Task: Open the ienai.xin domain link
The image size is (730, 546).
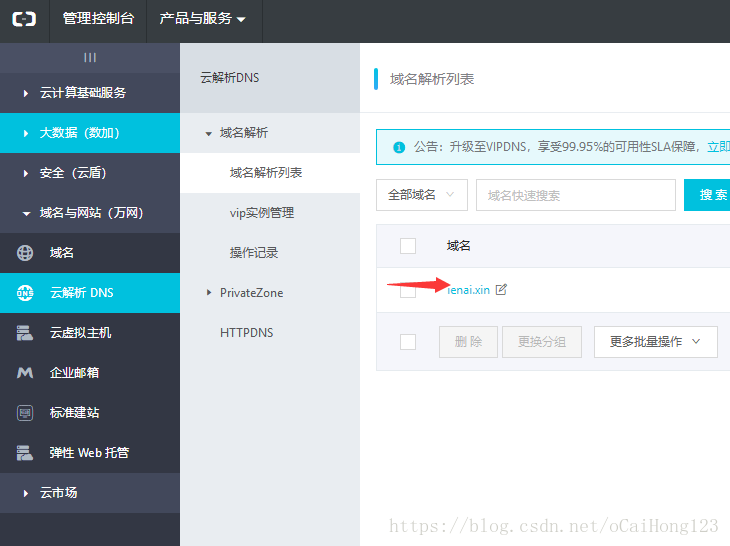Action: (468, 290)
